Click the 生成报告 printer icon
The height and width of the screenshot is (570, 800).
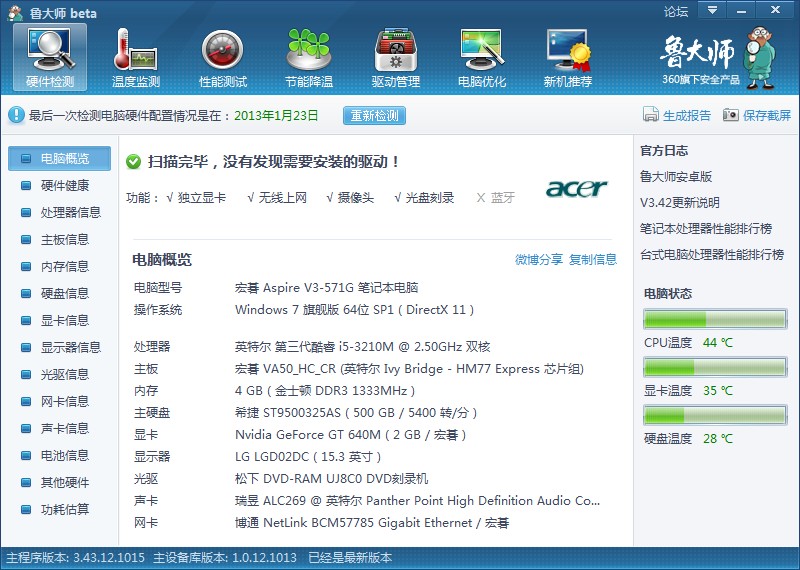click(x=651, y=115)
